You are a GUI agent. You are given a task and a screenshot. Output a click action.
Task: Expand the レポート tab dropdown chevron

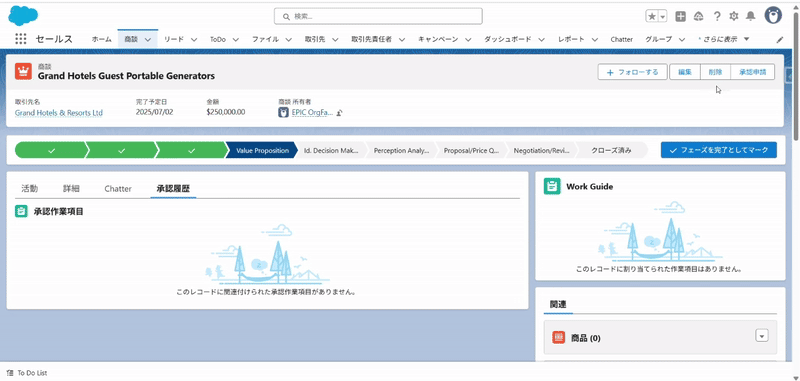(595, 39)
